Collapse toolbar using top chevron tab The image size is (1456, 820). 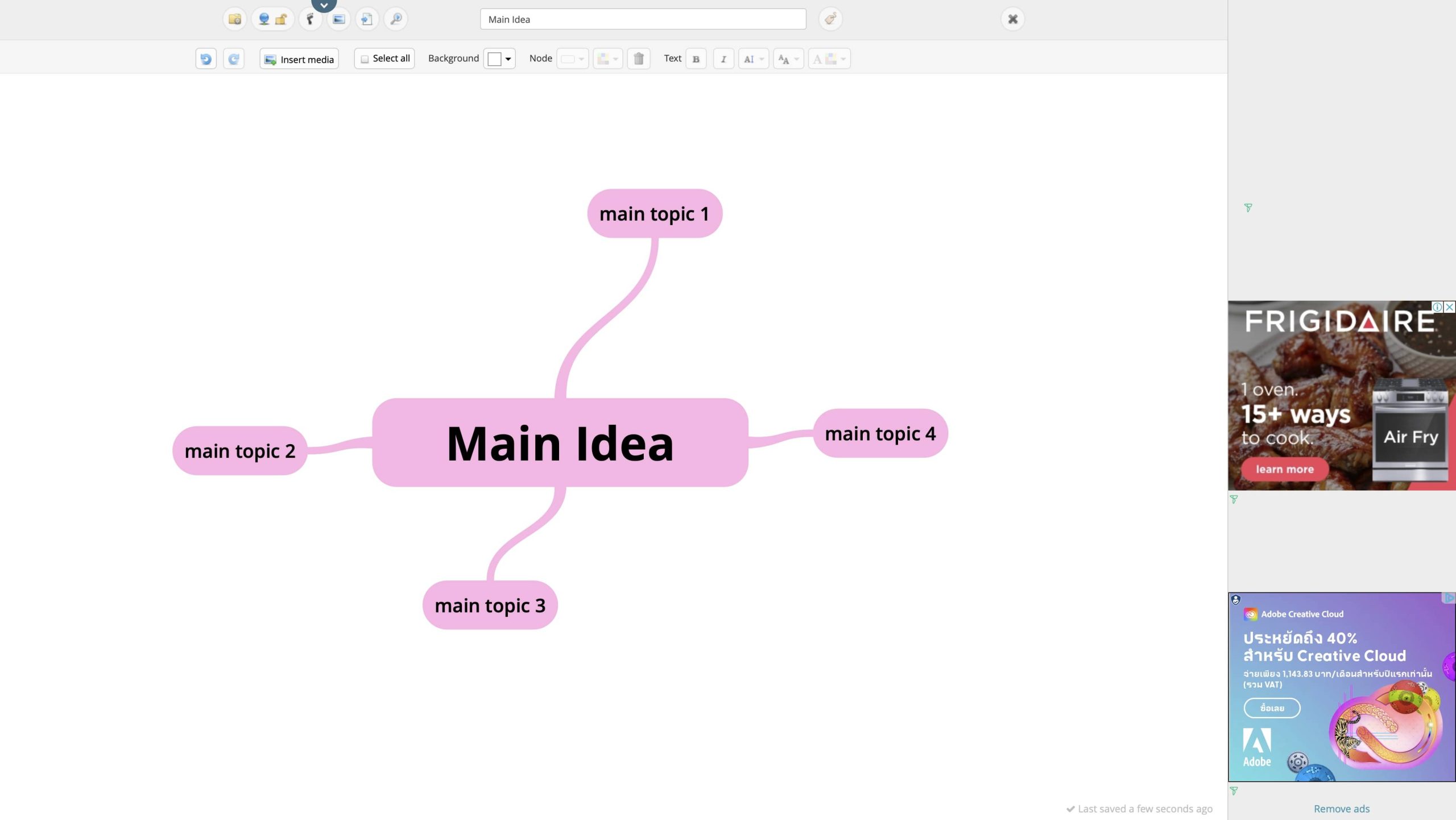click(x=324, y=5)
